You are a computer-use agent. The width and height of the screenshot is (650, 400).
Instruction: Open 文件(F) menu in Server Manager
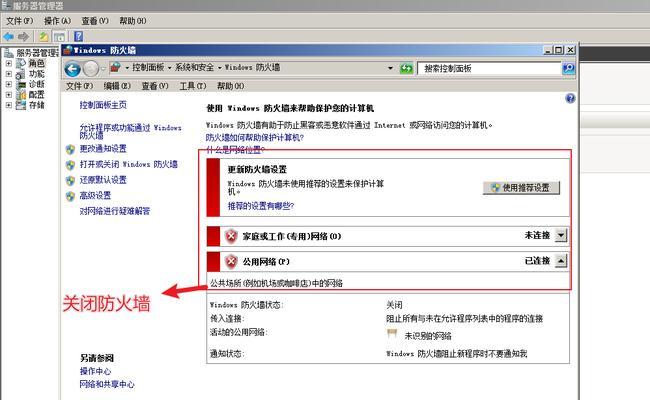coord(19,21)
